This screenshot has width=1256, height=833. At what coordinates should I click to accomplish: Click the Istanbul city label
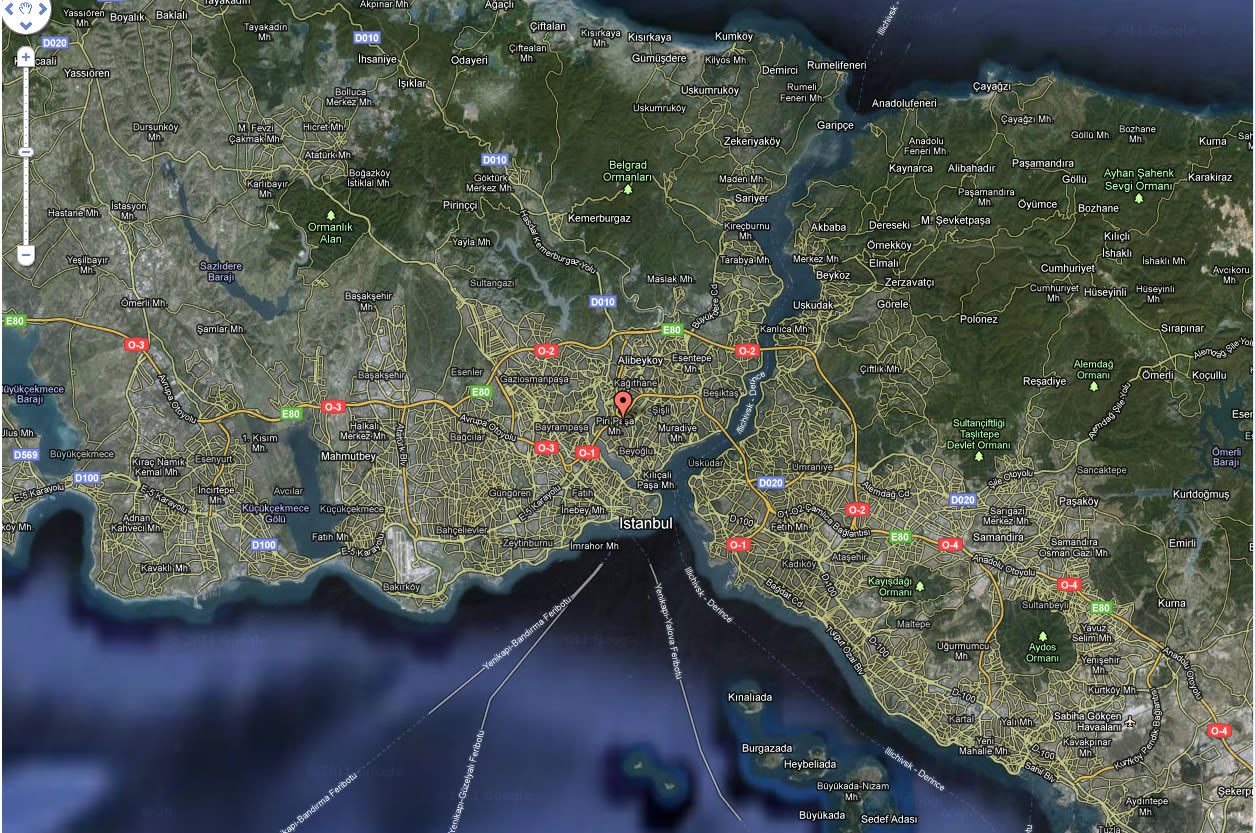[x=645, y=523]
